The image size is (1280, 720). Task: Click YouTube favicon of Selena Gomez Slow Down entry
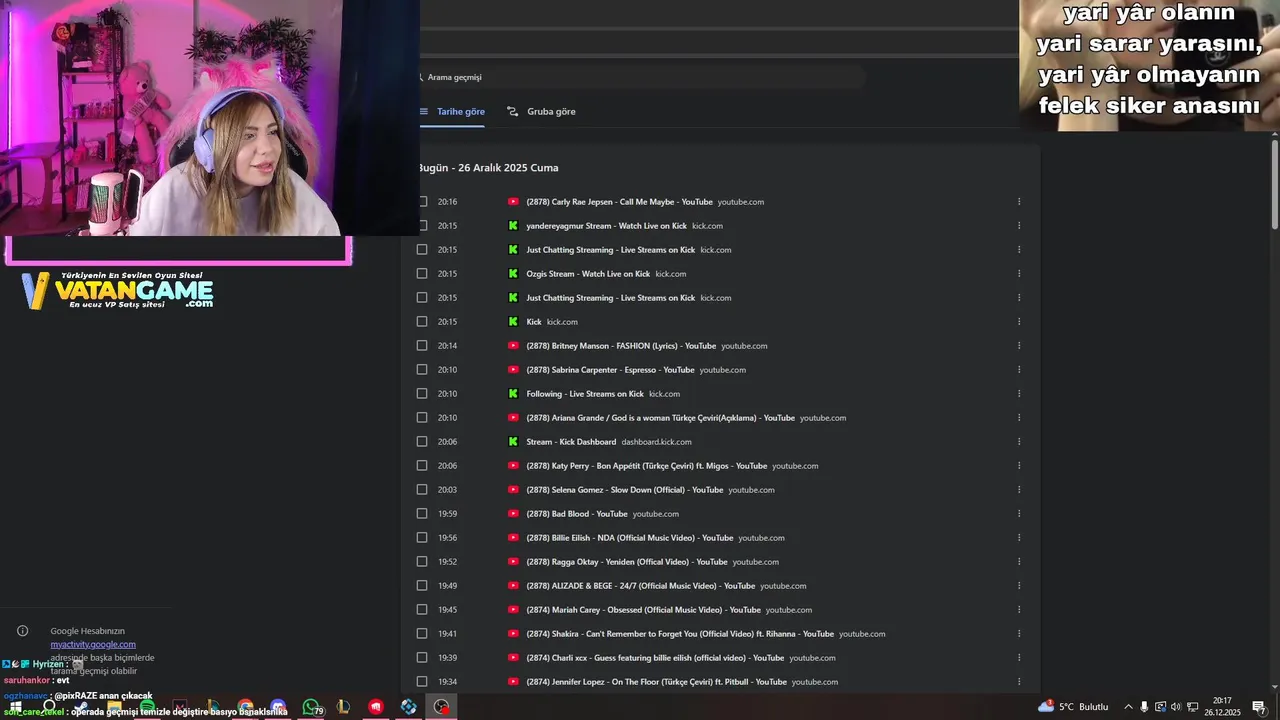tap(513, 490)
